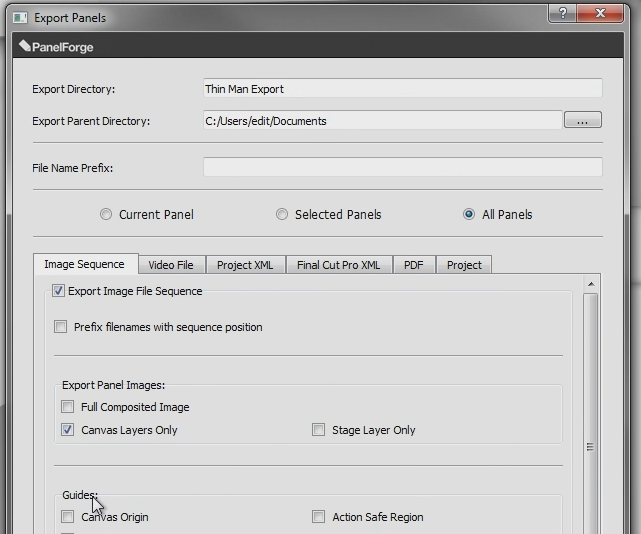Toggle the Stage Layer Only checkbox
Screen dimensions: 641x534
tap(319, 430)
